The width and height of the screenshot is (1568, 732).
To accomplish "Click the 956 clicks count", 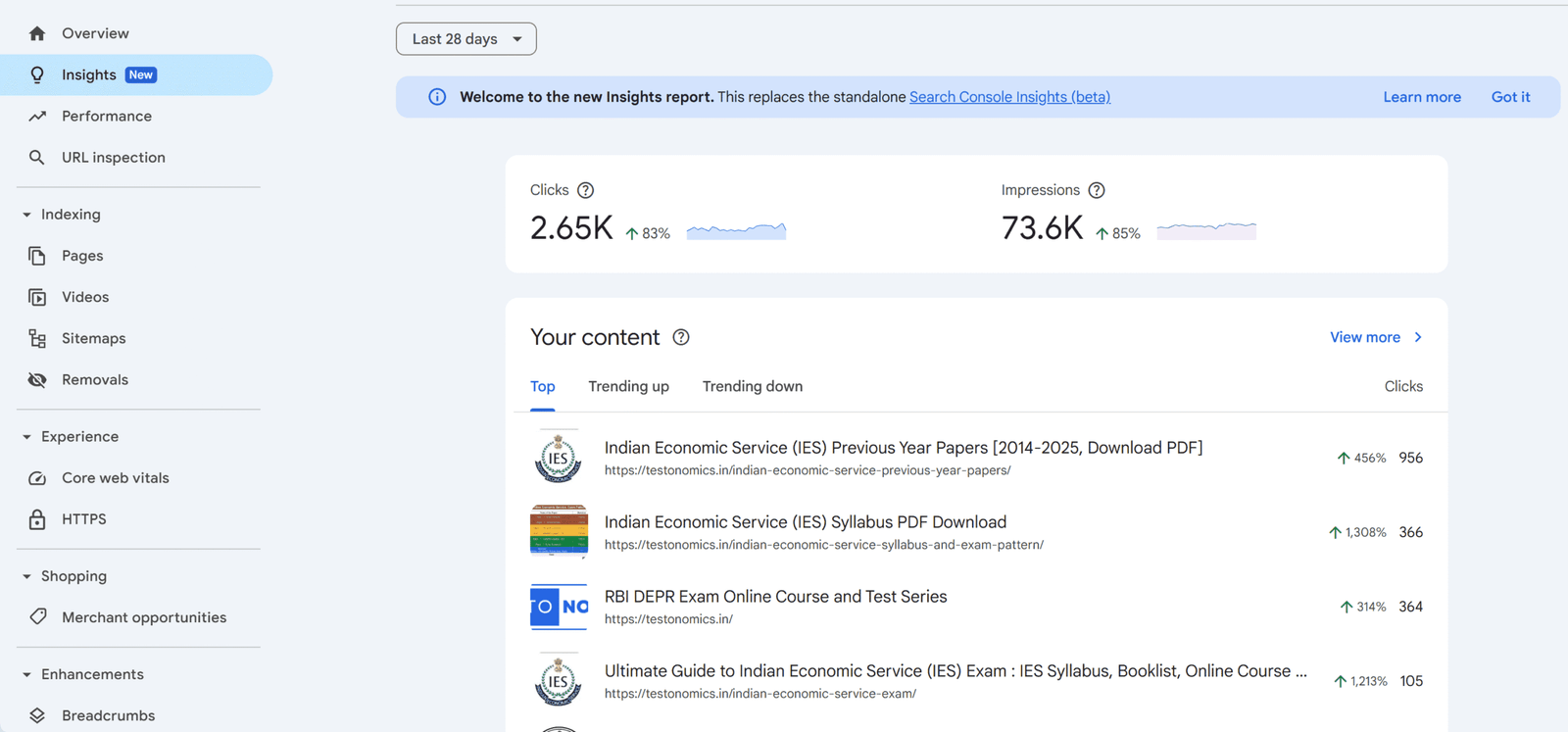I will click(1411, 458).
